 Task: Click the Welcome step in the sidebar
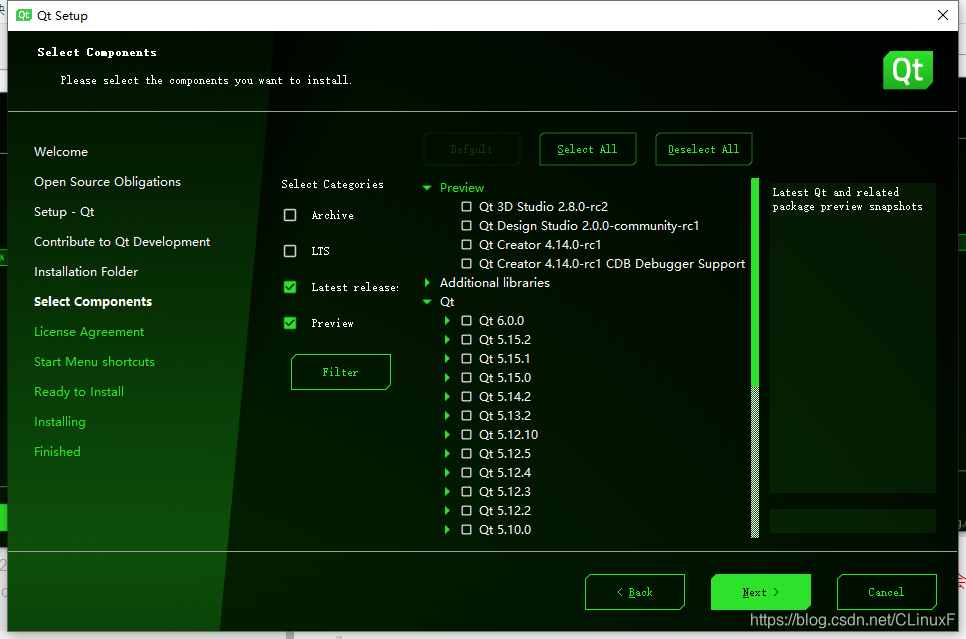tap(61, 152)
